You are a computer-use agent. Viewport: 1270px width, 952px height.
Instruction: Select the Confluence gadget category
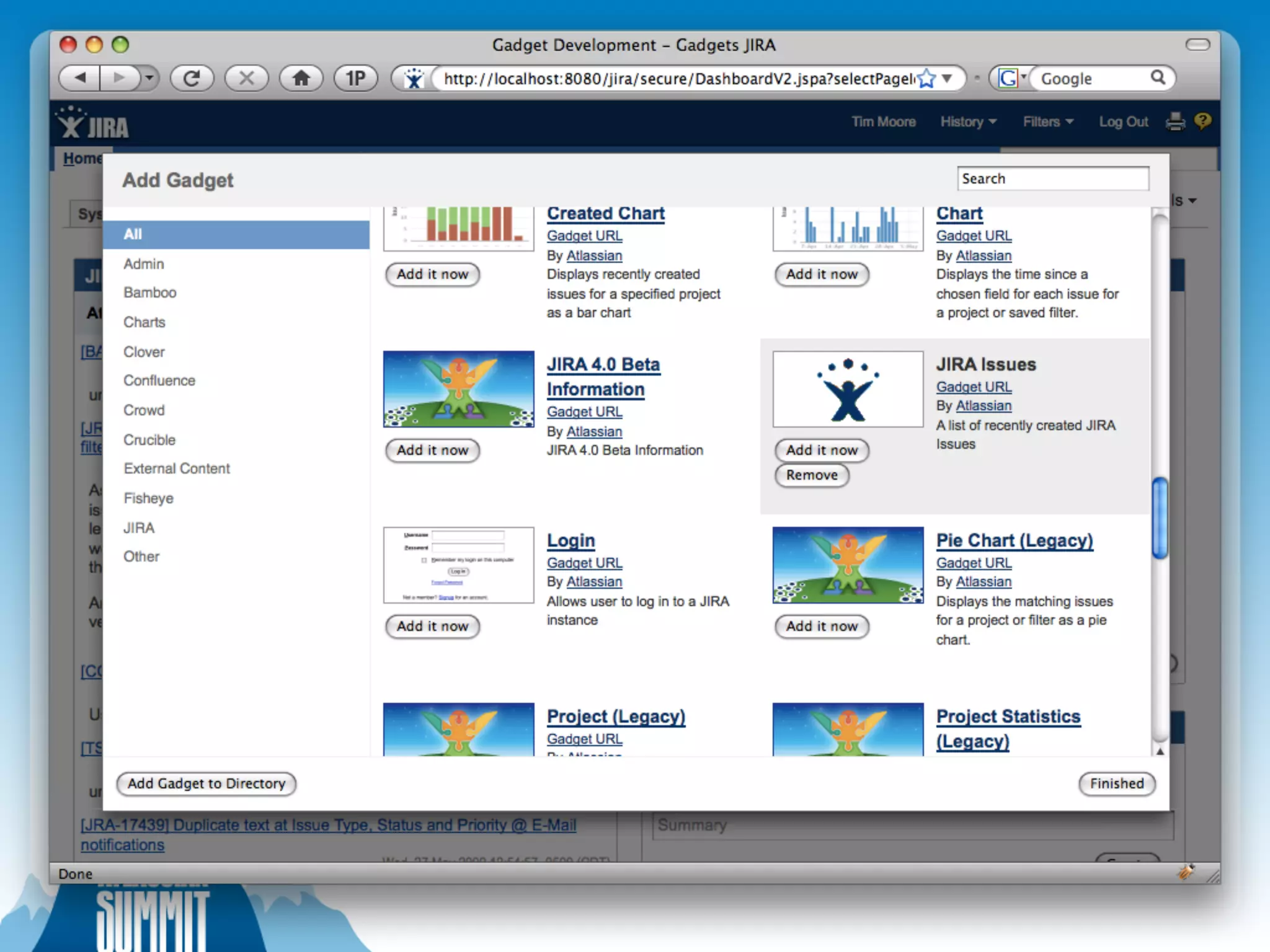click(159, 381)
